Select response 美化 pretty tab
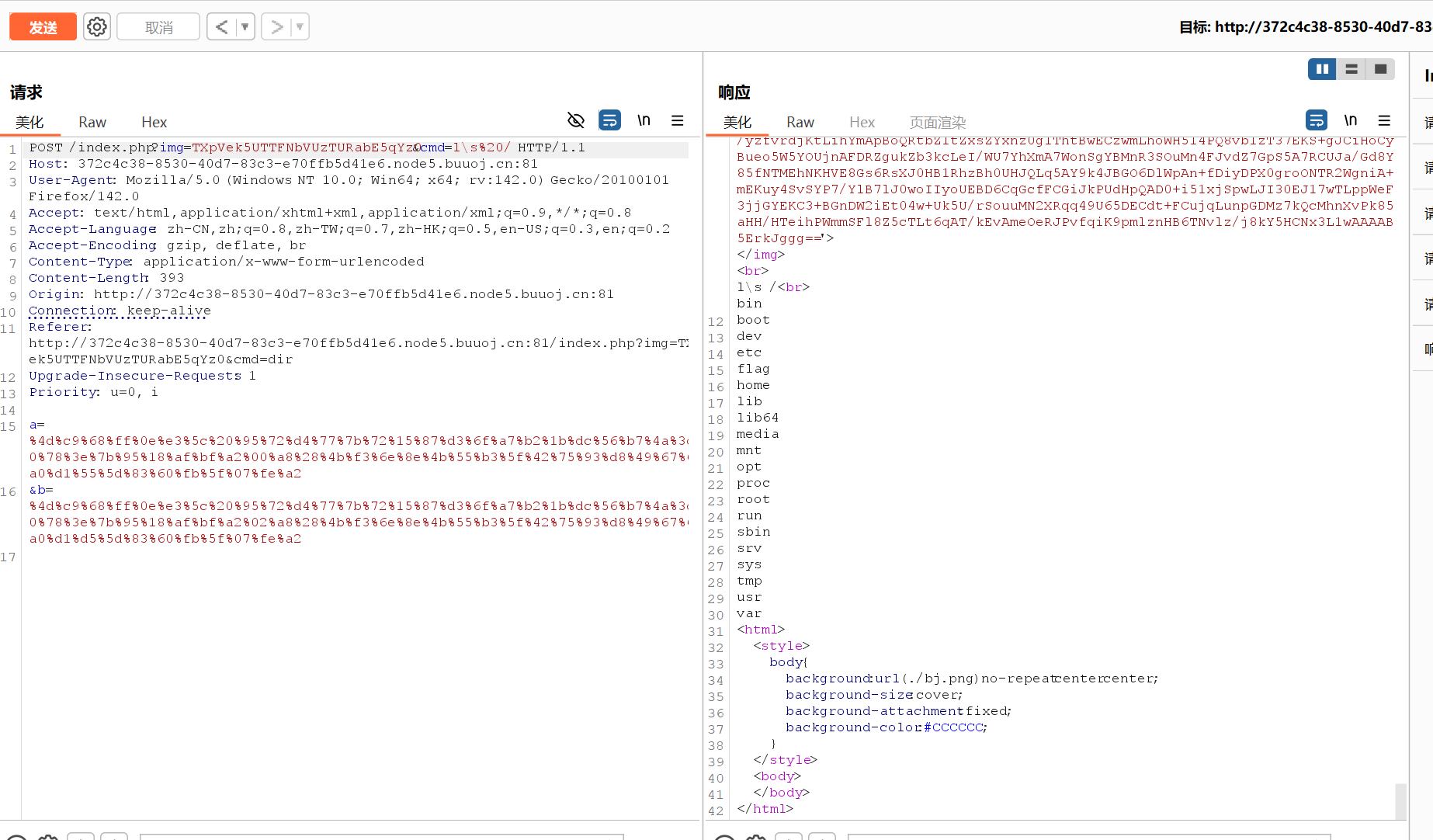 pyautogui.click(x=737, y=122)
